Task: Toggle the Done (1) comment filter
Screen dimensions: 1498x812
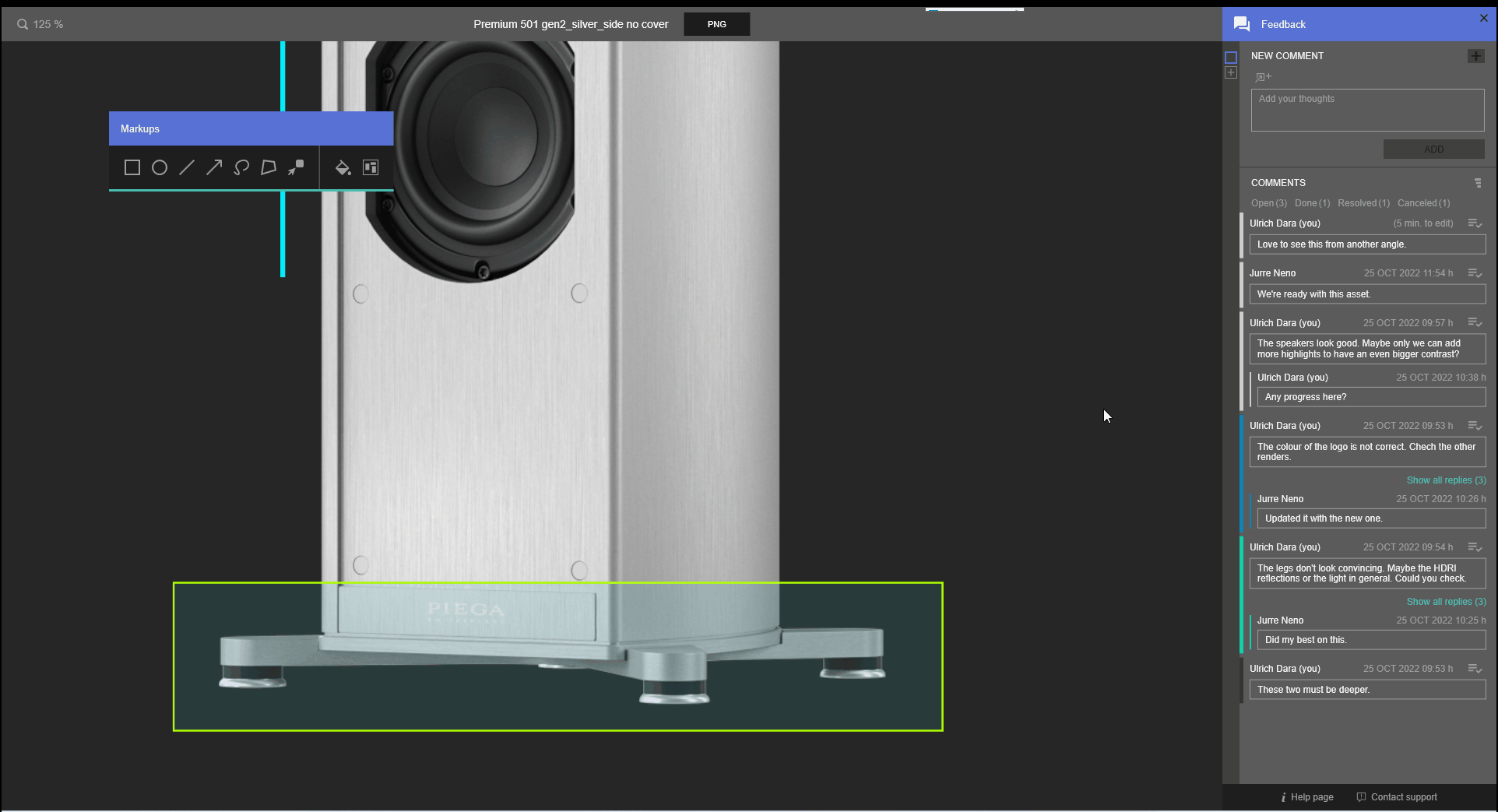Action: 1312,203
